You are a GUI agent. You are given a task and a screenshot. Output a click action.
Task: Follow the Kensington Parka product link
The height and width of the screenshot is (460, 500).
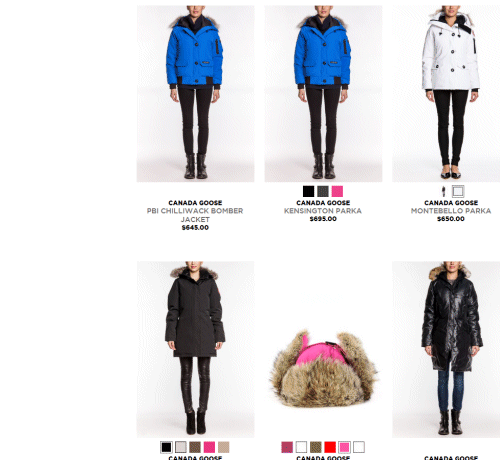323,211
